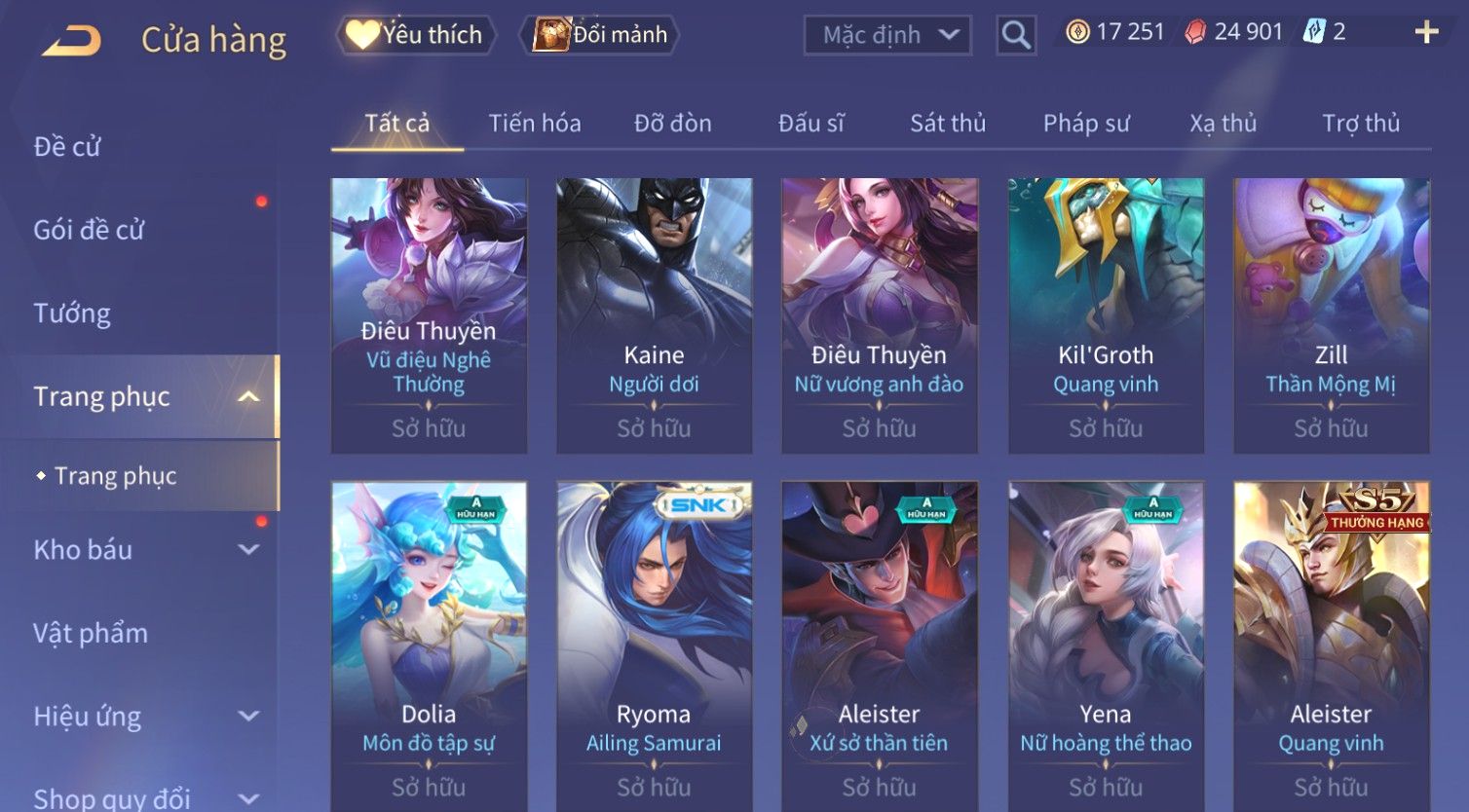
Task: Switch to the Pháp sư tab
Action: pos(1086,124)
